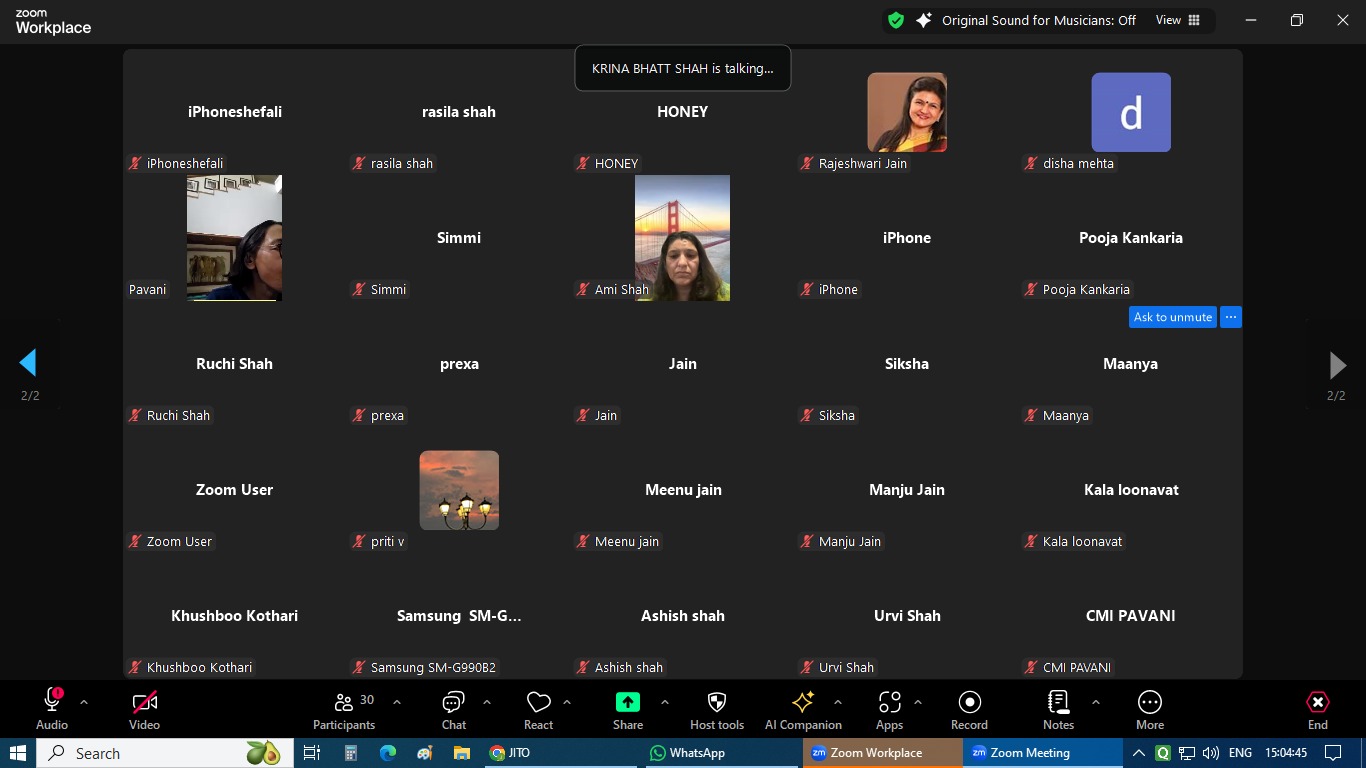Open the Participants panel

[344, 710]
